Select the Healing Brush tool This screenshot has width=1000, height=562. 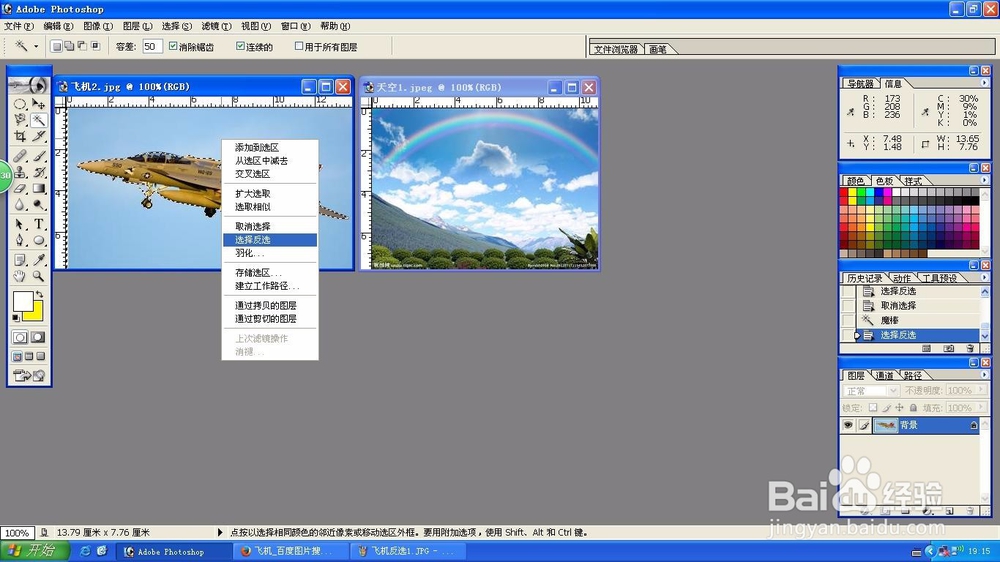point(20,156)
